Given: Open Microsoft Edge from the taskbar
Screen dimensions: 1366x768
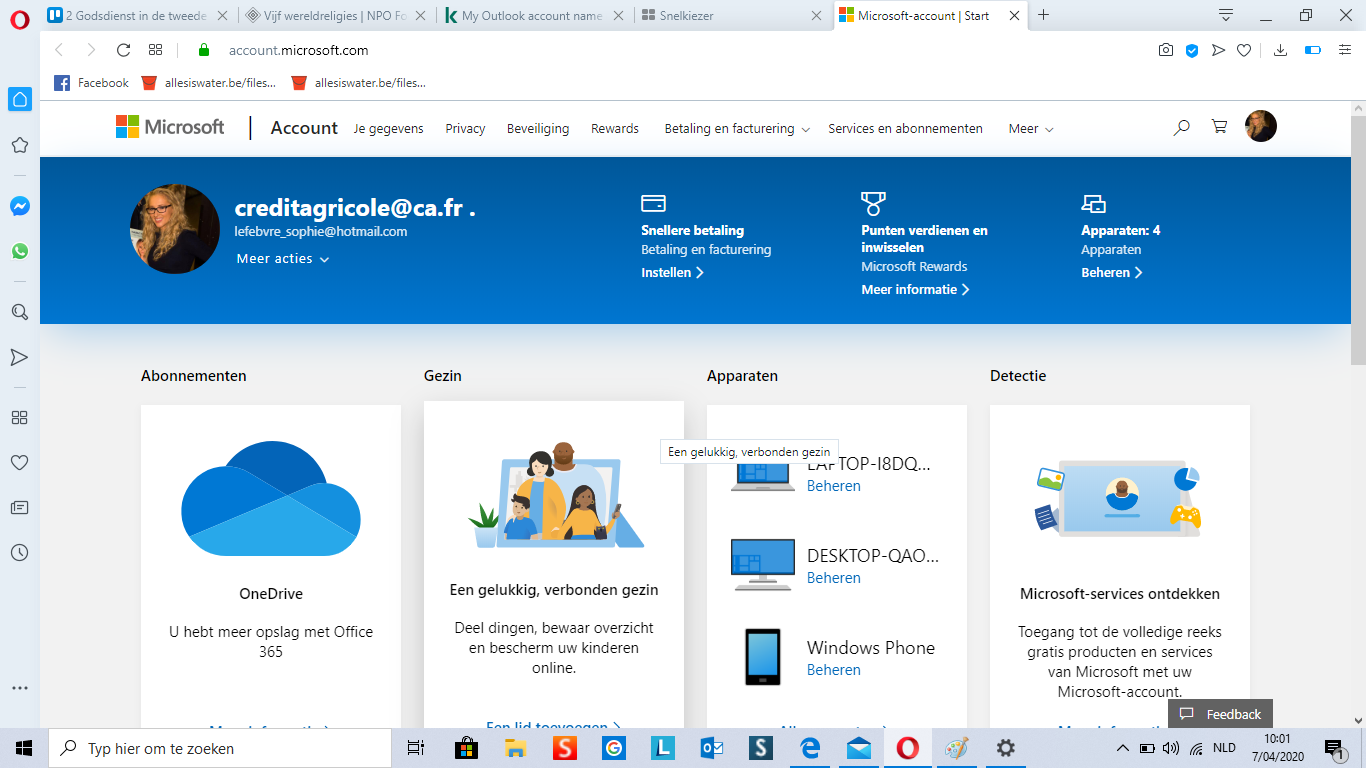Looking at the screenshot, I should tap(810, 748).
